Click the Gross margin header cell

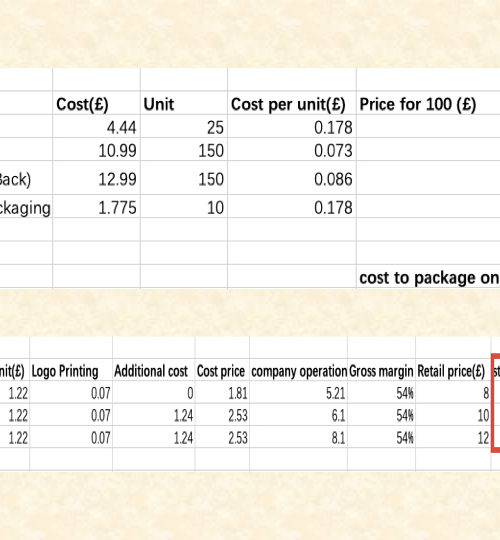pos(382,371)
